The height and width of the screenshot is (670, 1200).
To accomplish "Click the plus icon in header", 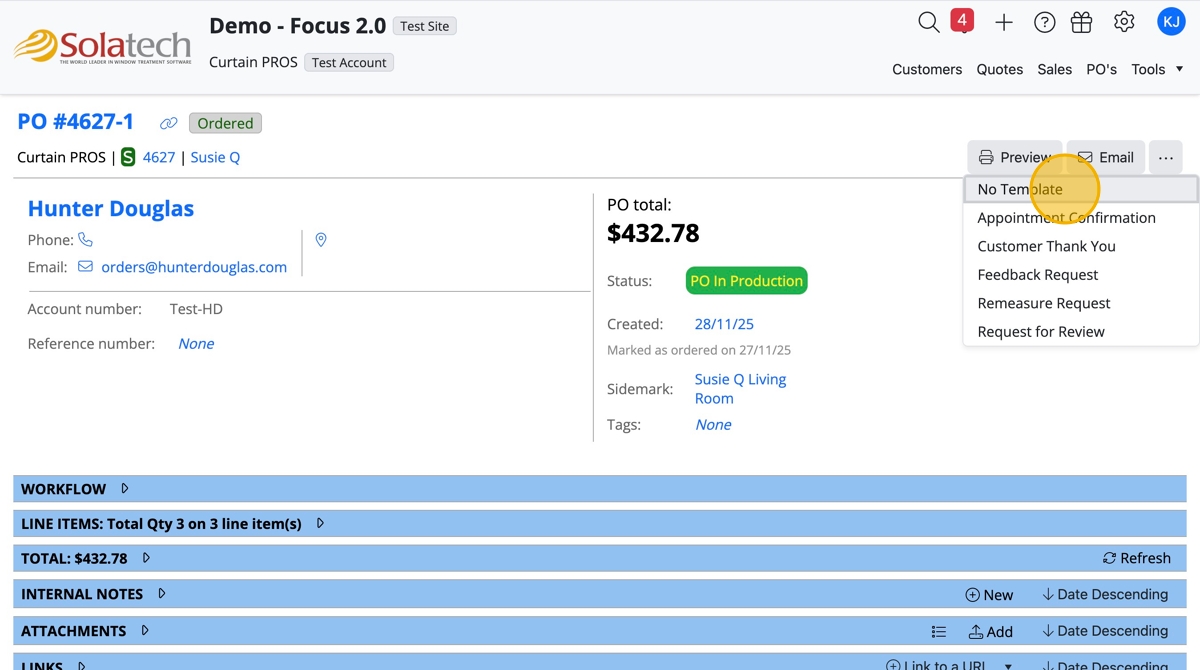I will (1004, 22).
